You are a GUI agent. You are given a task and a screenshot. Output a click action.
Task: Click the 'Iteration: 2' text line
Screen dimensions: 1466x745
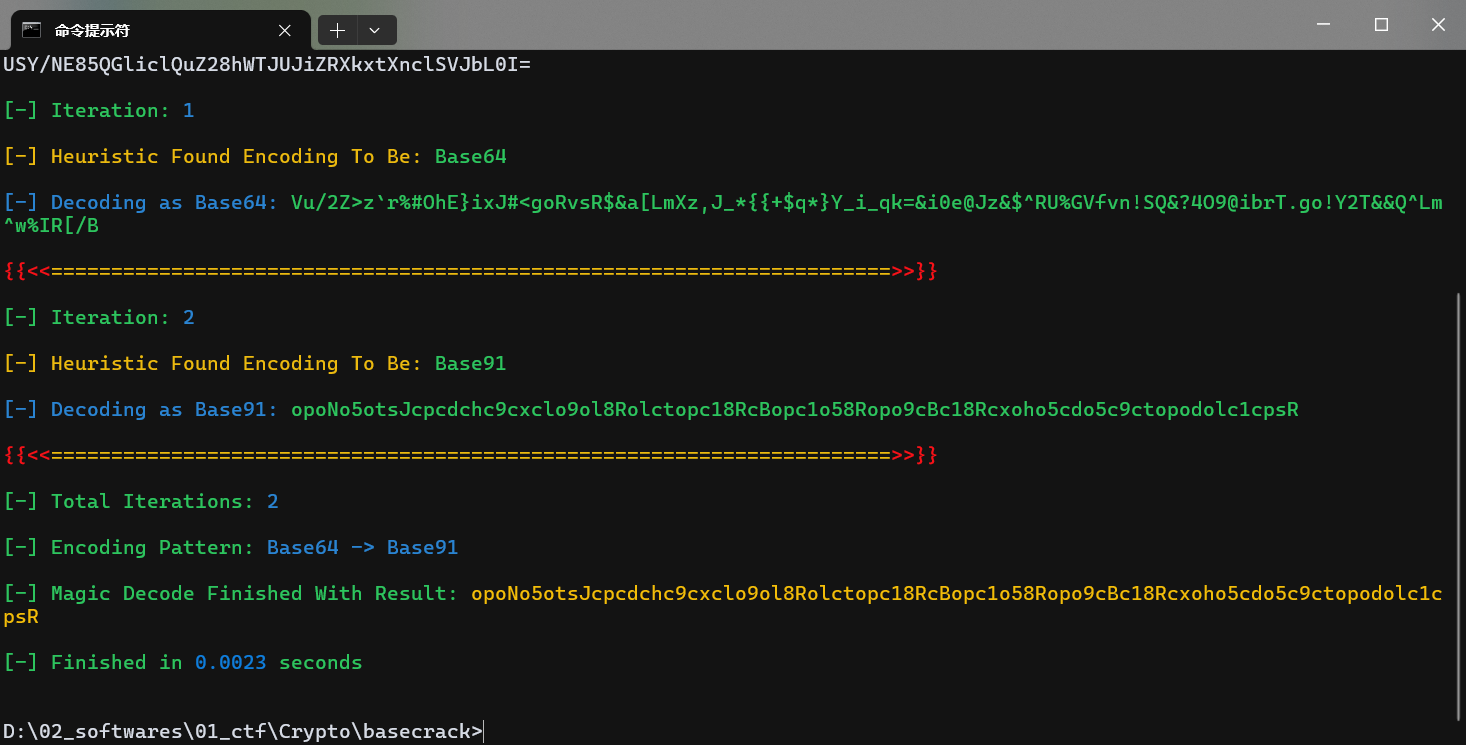point(99,318)
